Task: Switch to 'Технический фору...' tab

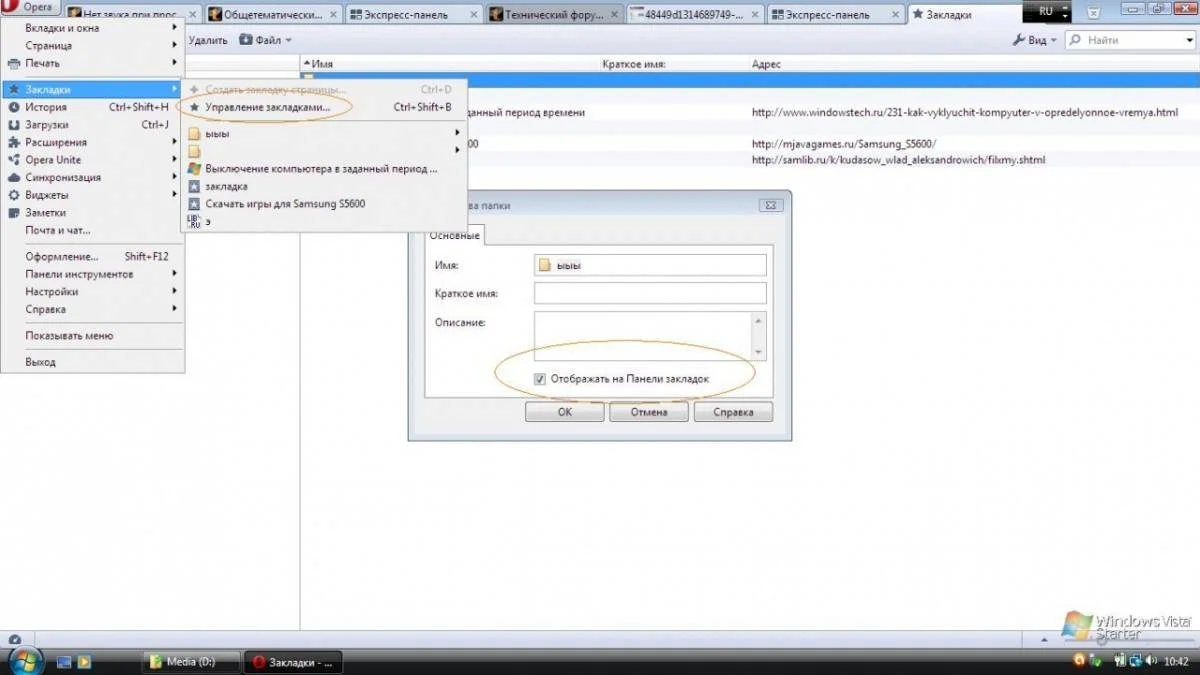Action: pos(556,14)
